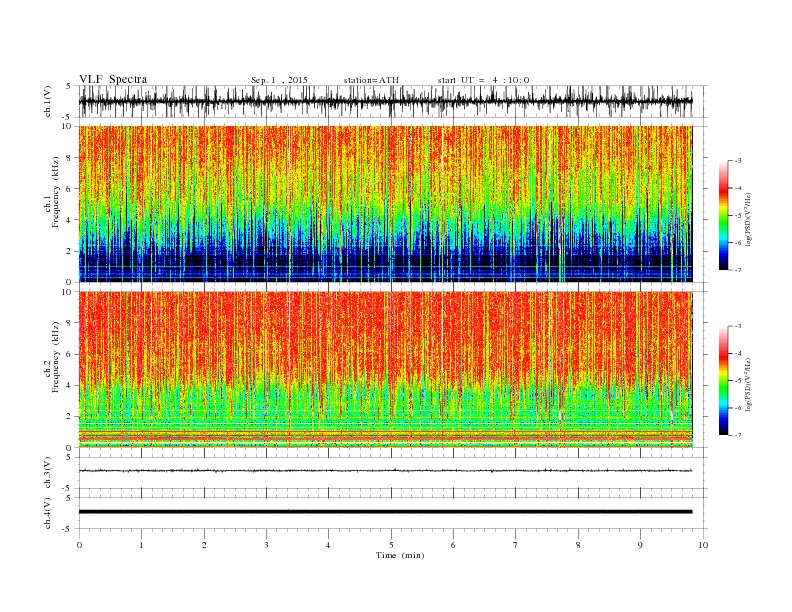Click the "station=ATH" header label
792x612 pixels.
point(371,80)
